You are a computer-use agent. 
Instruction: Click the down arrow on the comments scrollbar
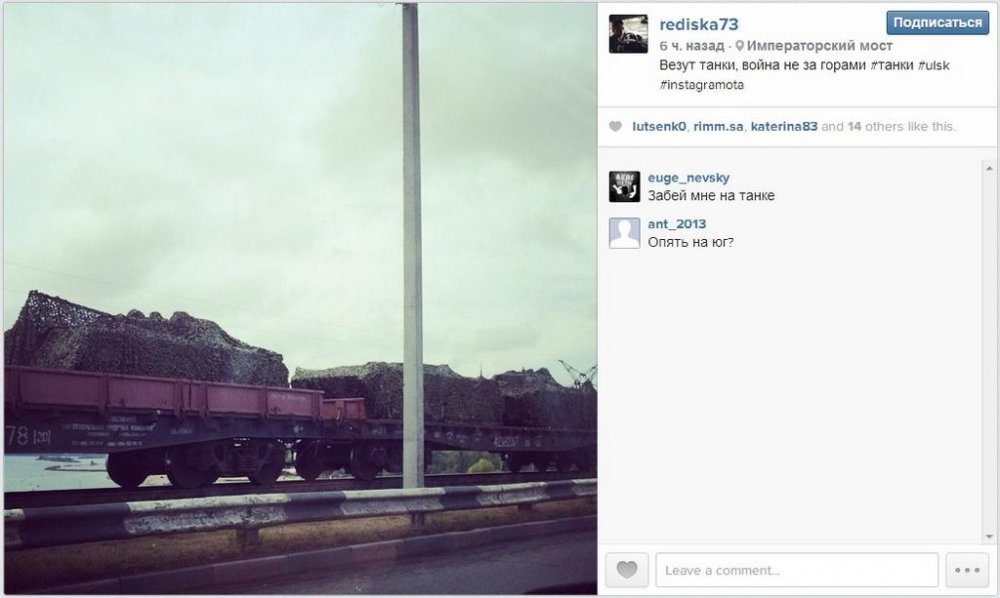[x=989, y=537]
